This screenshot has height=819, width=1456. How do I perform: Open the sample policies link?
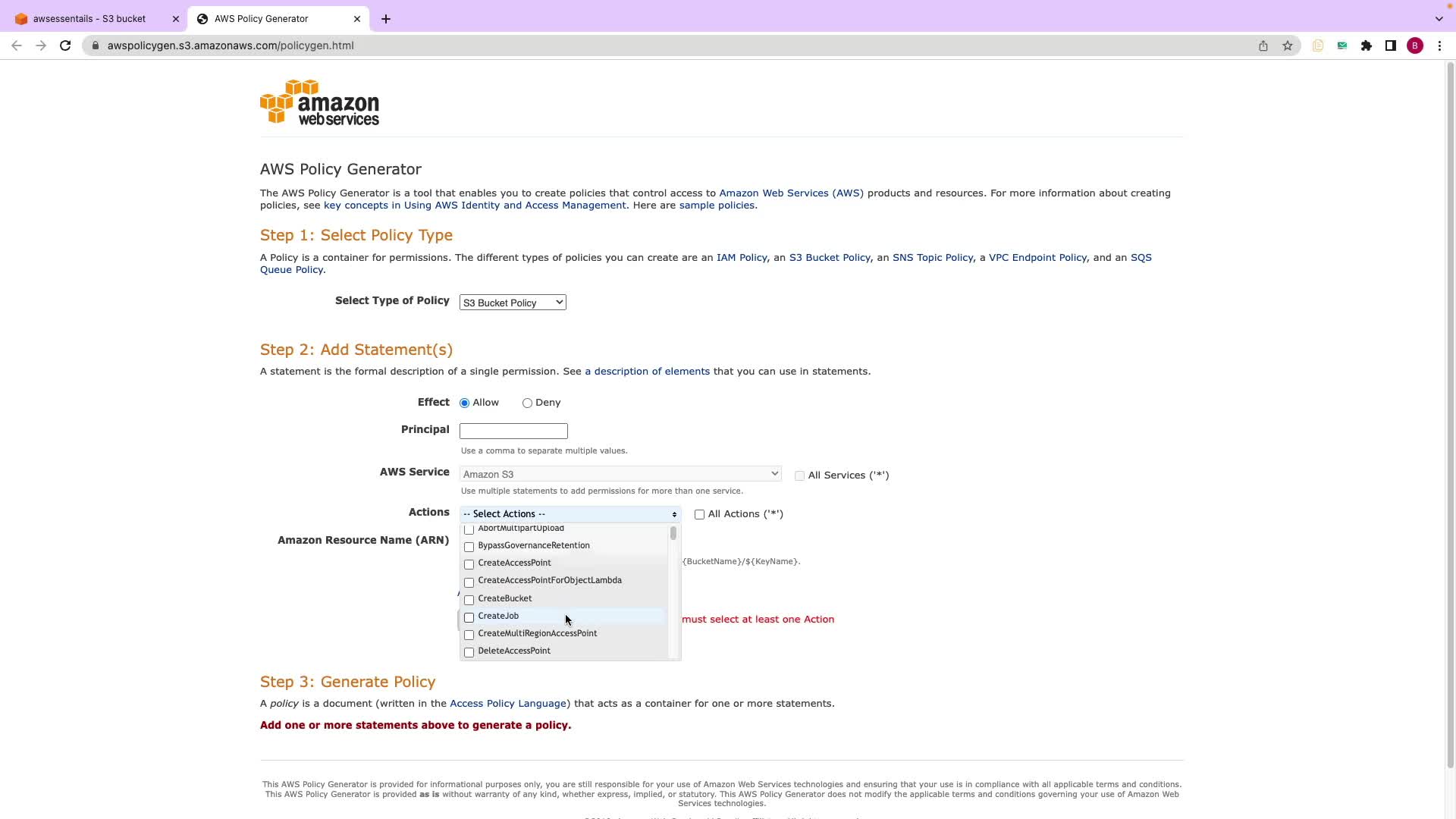pyautogui.click(x=716, y=206)
